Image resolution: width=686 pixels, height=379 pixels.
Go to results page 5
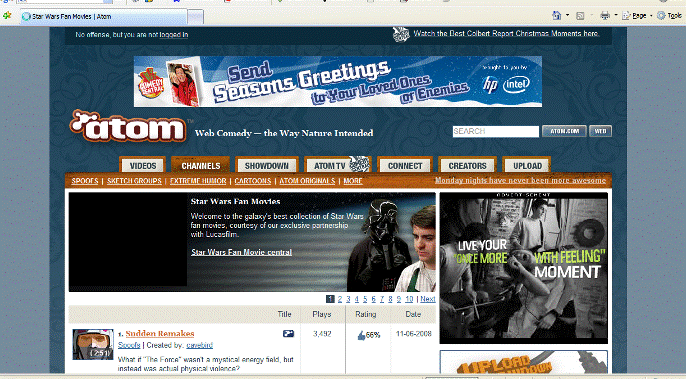click(365, 299)
